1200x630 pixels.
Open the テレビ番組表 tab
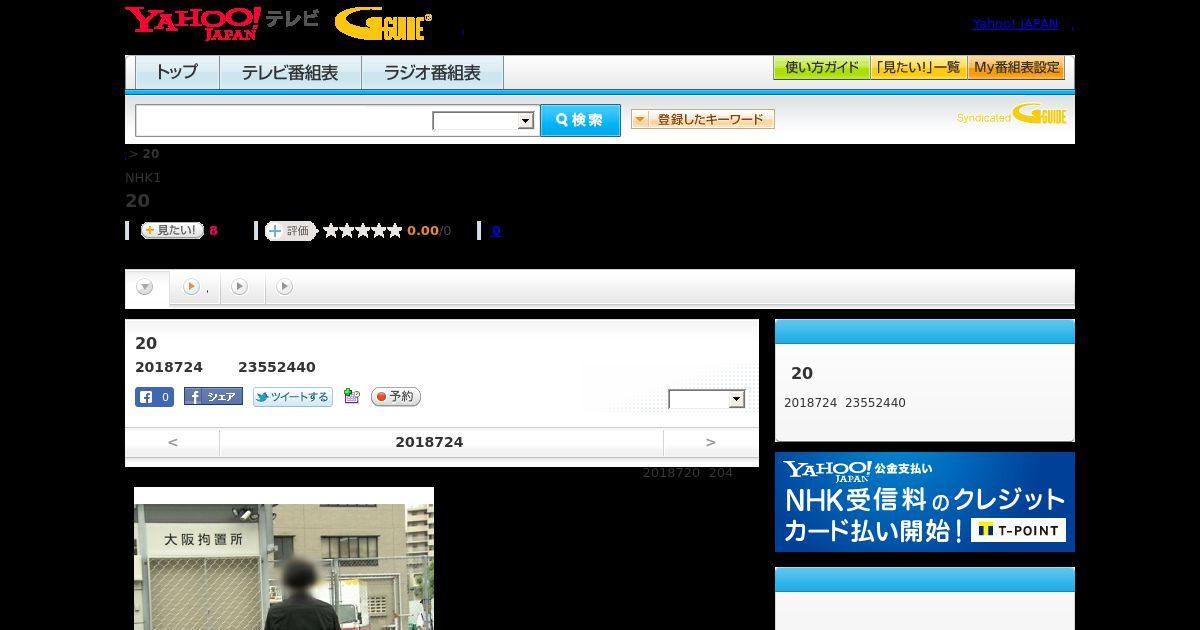click(x=290, y=72)
